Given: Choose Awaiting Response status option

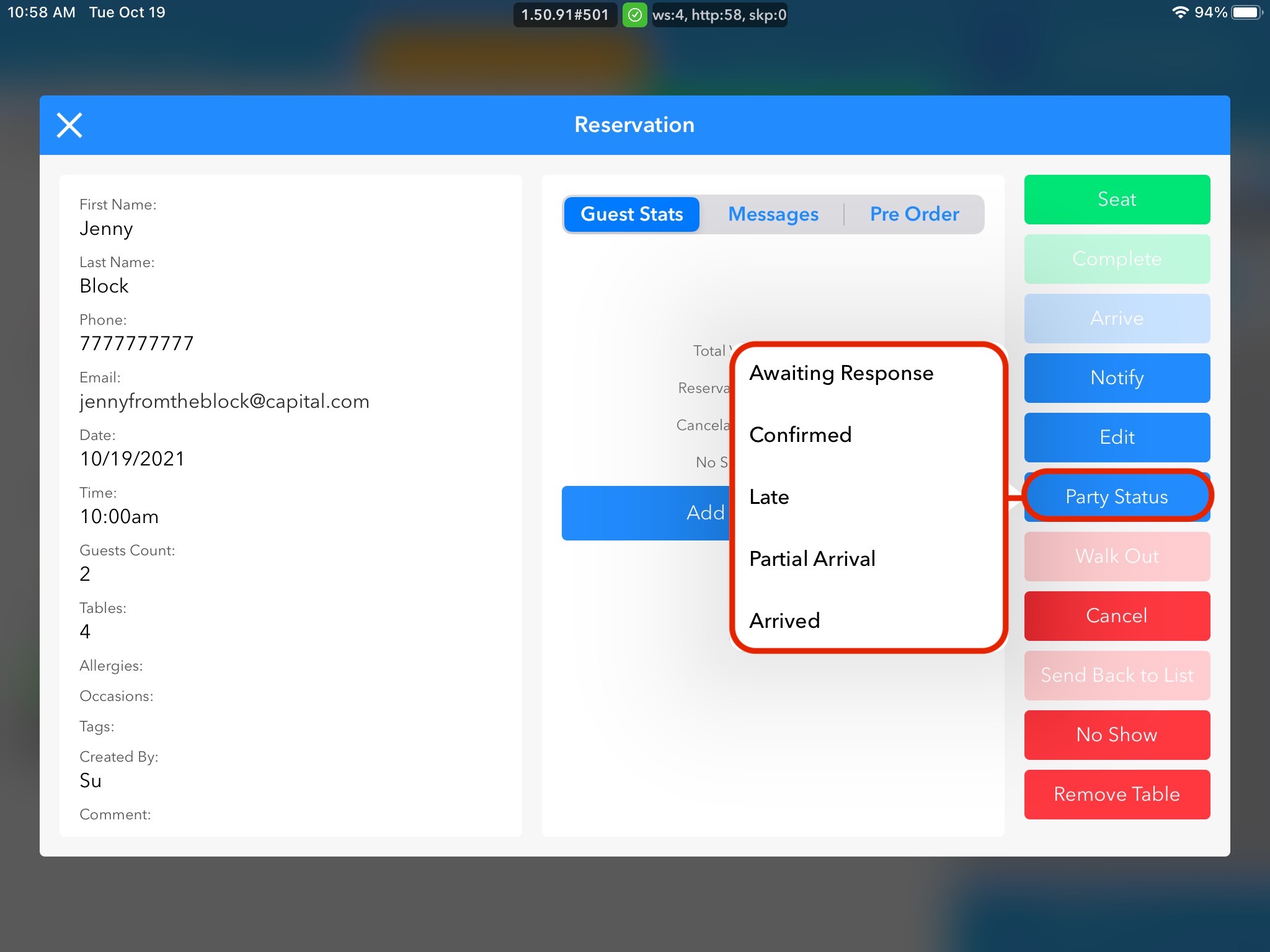Looking at the screenshot, I should [x=841, y=373].
